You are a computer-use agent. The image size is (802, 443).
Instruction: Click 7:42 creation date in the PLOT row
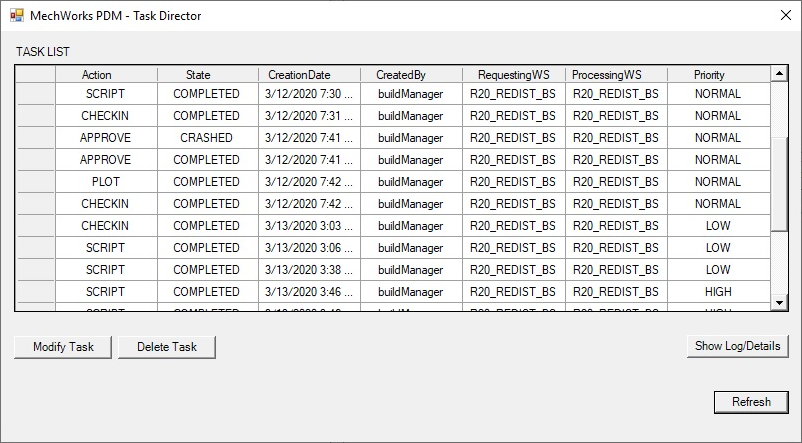(309, 182)
